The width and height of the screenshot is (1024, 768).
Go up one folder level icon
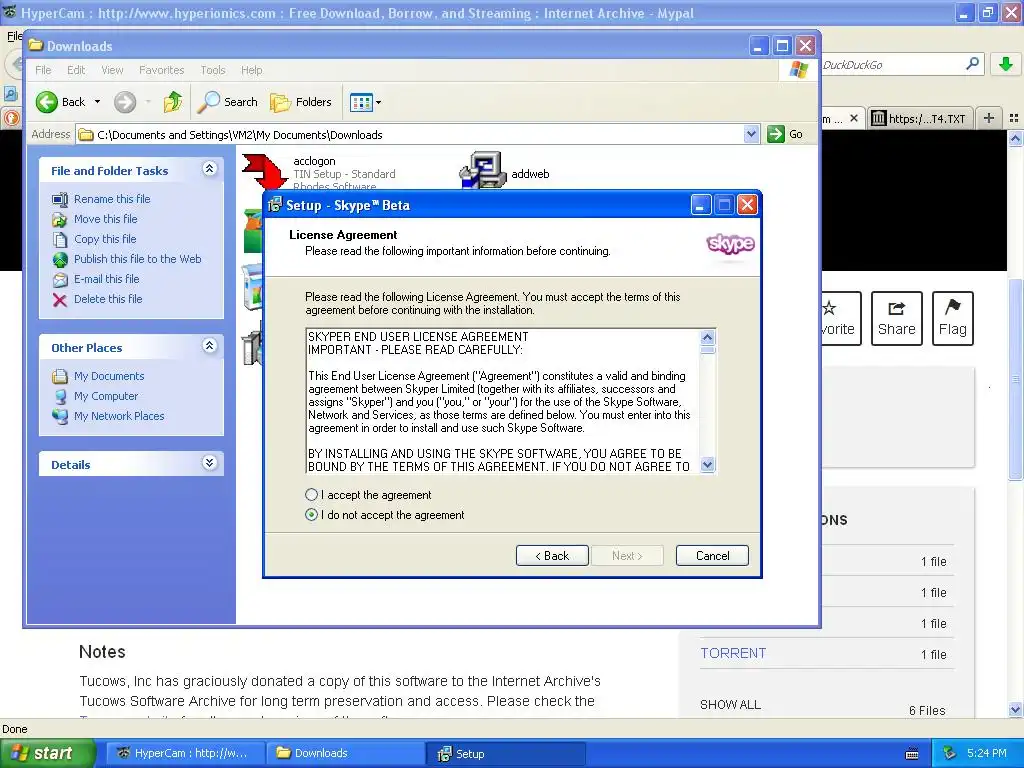click(173, 102)
